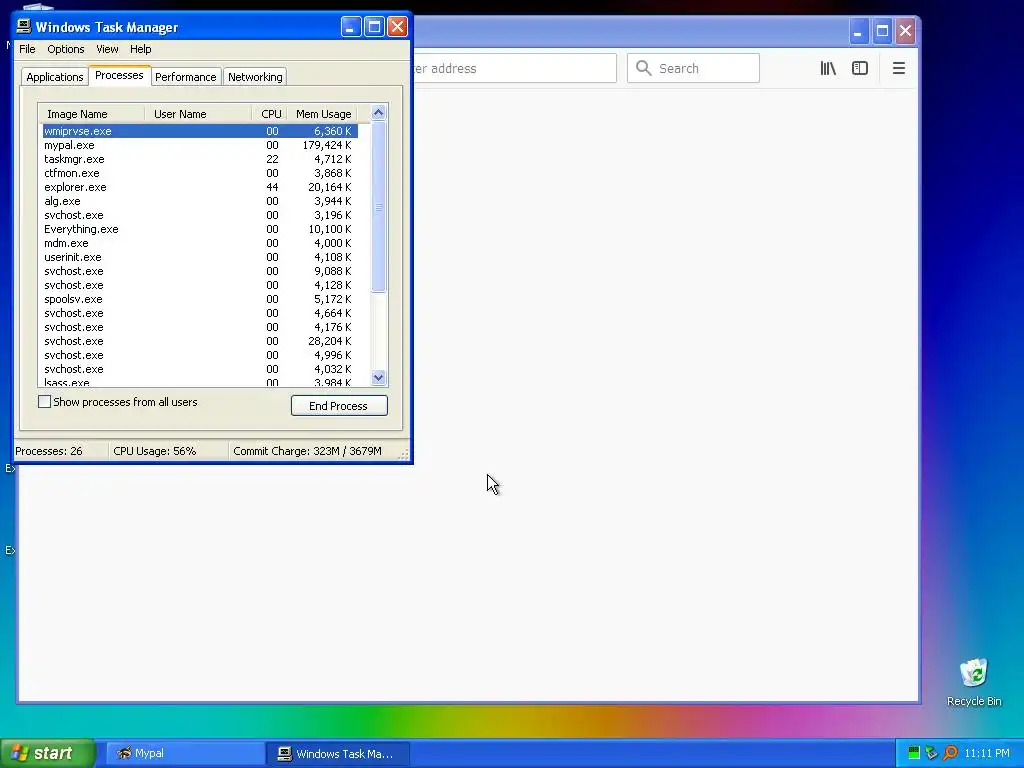Switch to the Performance tab
The width and height of the screenshot is (1024, 768).
[185, 77]
